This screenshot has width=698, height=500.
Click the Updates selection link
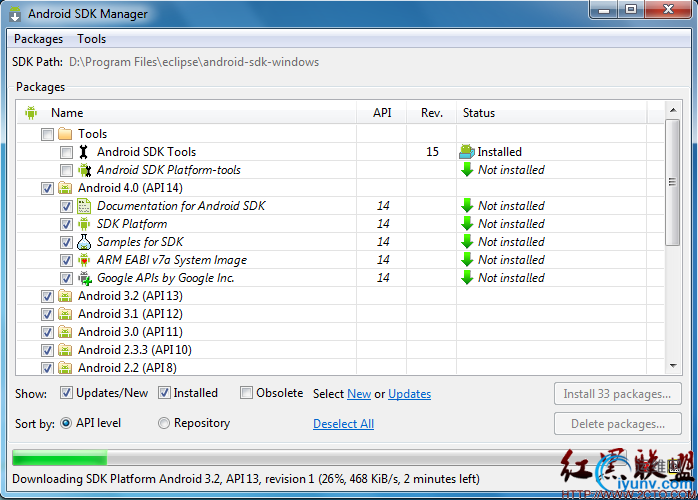410,394
